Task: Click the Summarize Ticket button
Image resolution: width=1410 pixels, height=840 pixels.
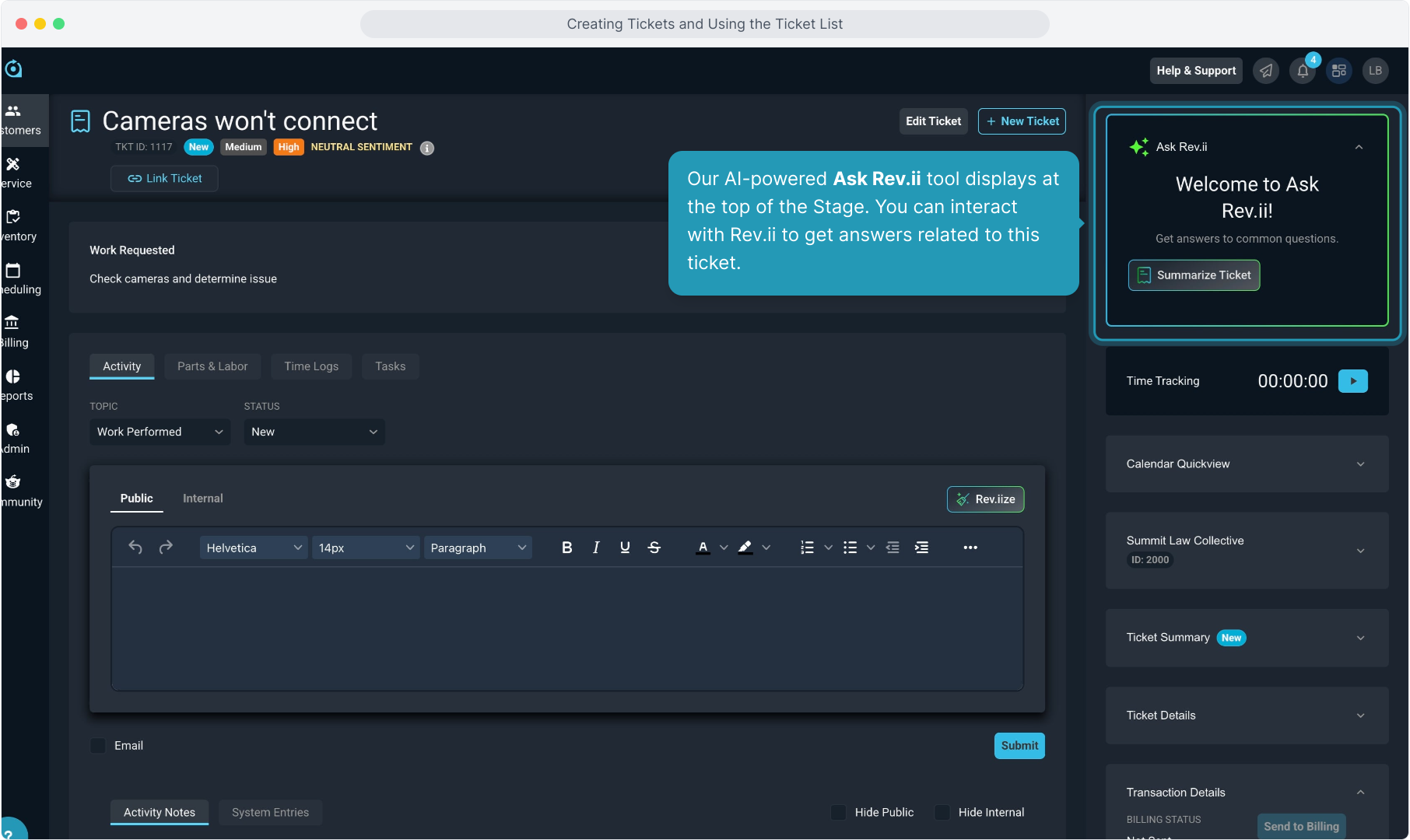Action: [x=1194, y=275]
